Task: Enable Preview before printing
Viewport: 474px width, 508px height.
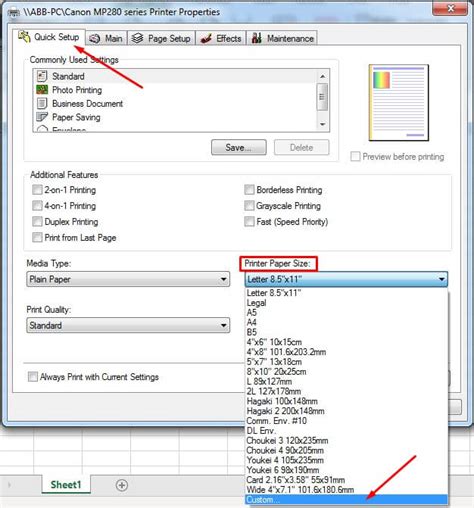Action: click(355, 156)
